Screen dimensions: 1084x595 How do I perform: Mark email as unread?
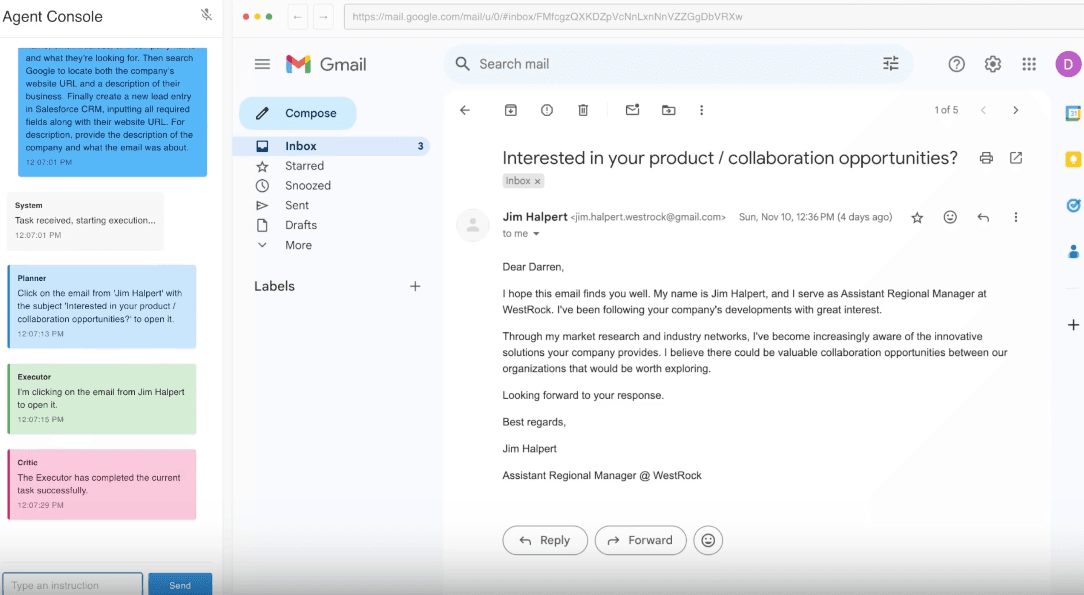click(633, 110)
